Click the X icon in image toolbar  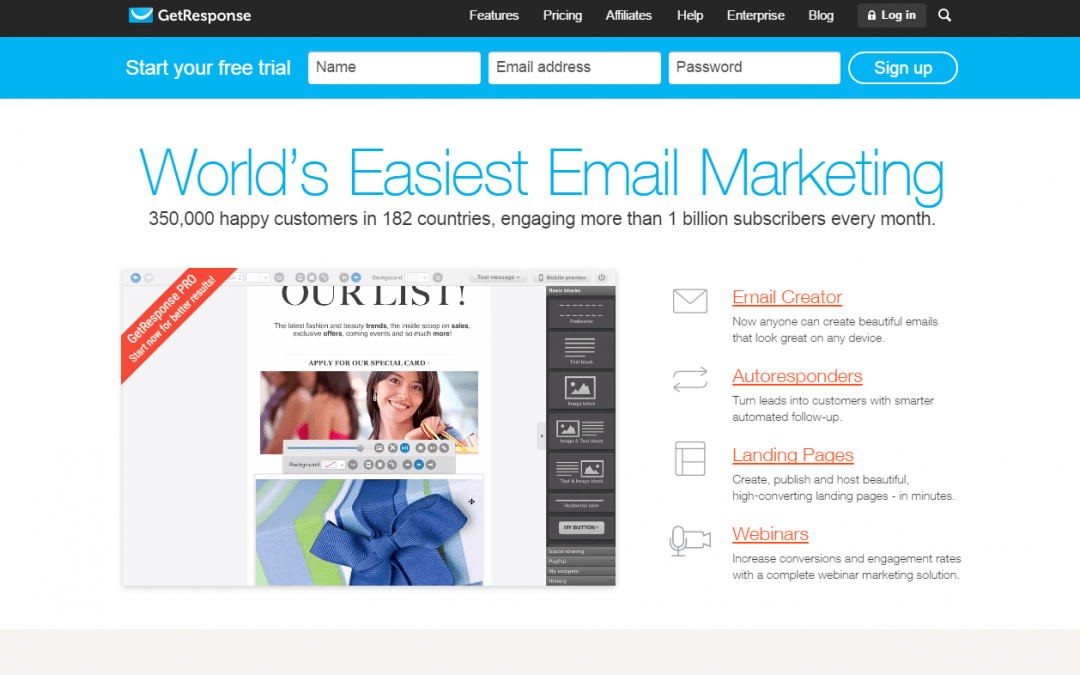[392, 448]
